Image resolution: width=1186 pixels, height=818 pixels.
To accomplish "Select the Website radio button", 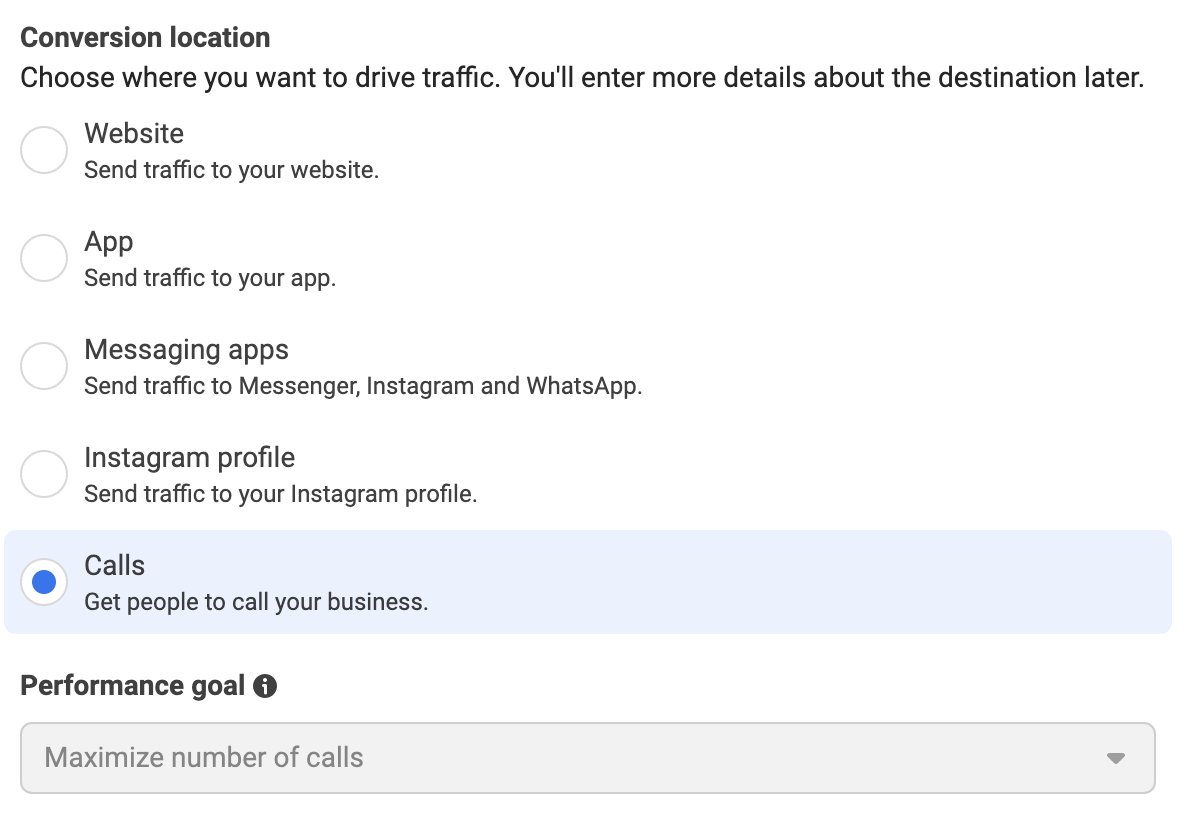I will pyautogui.click(x=44, y=150).
